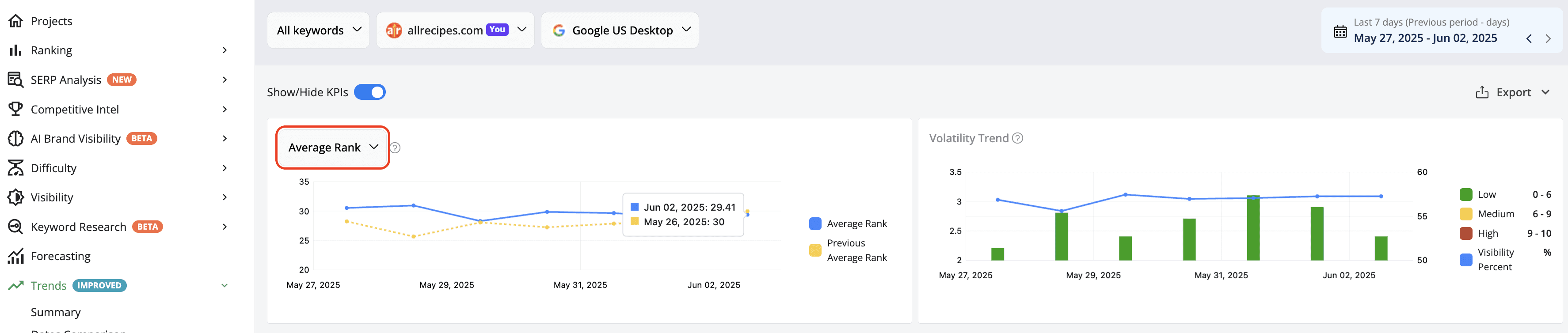This screenshot has width=1568, height=333.
Task: Open Projects in sidebar
Action: coord(52,21)
